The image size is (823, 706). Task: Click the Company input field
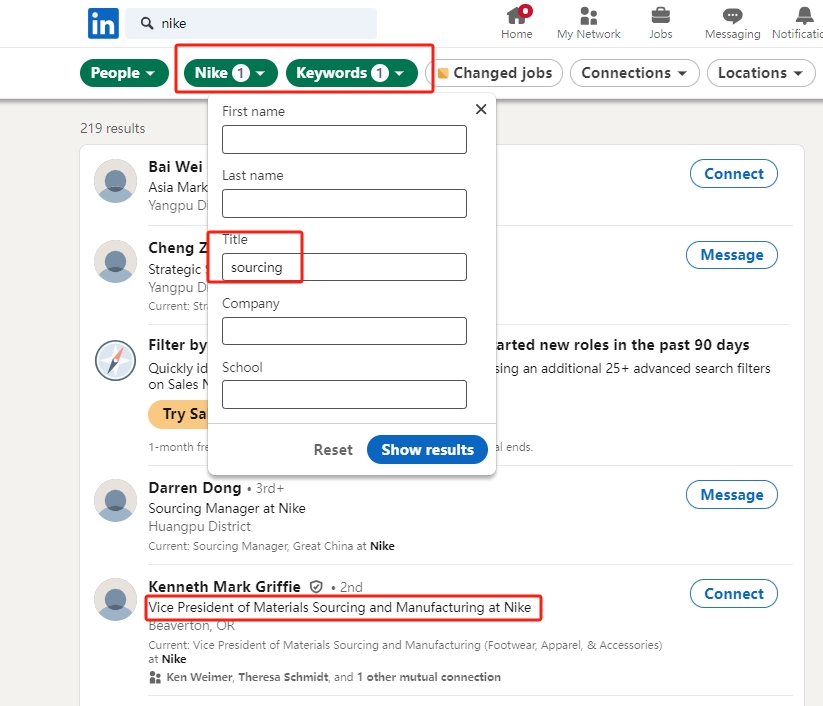coord(344,331)
